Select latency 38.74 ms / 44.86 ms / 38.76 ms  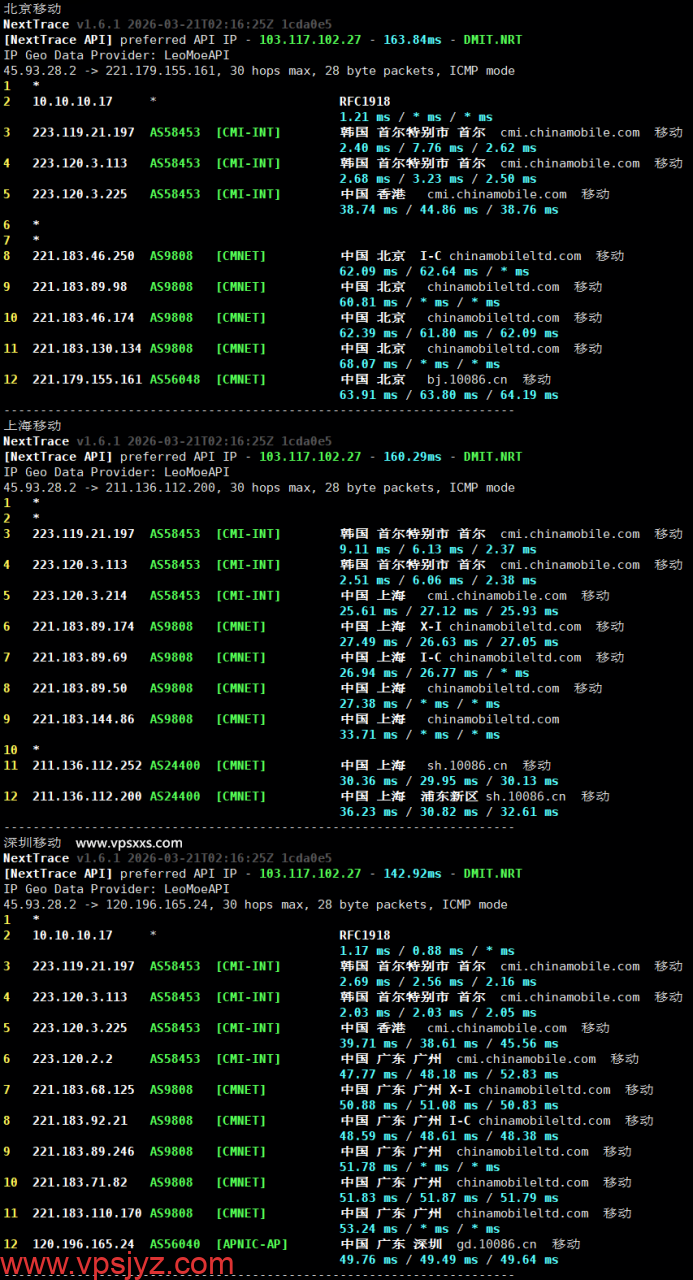click(x=449, y=210)
